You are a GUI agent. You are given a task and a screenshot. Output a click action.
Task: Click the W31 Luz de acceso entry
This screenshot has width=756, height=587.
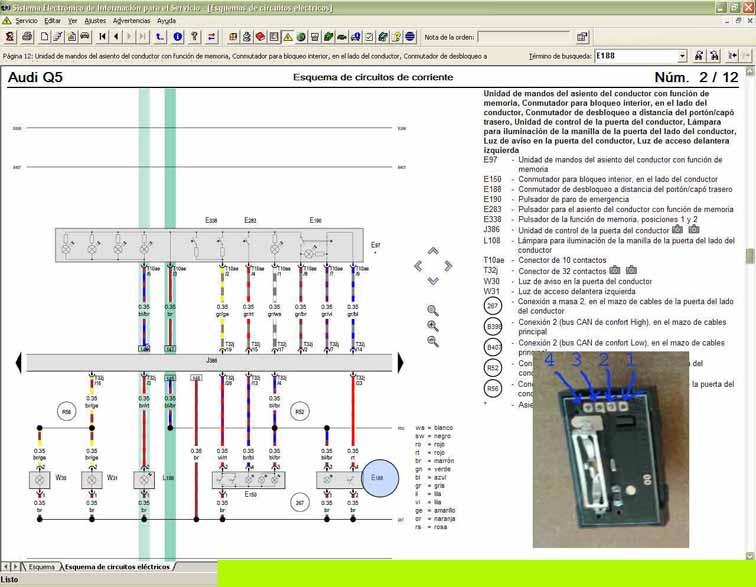tap(560, 291)
